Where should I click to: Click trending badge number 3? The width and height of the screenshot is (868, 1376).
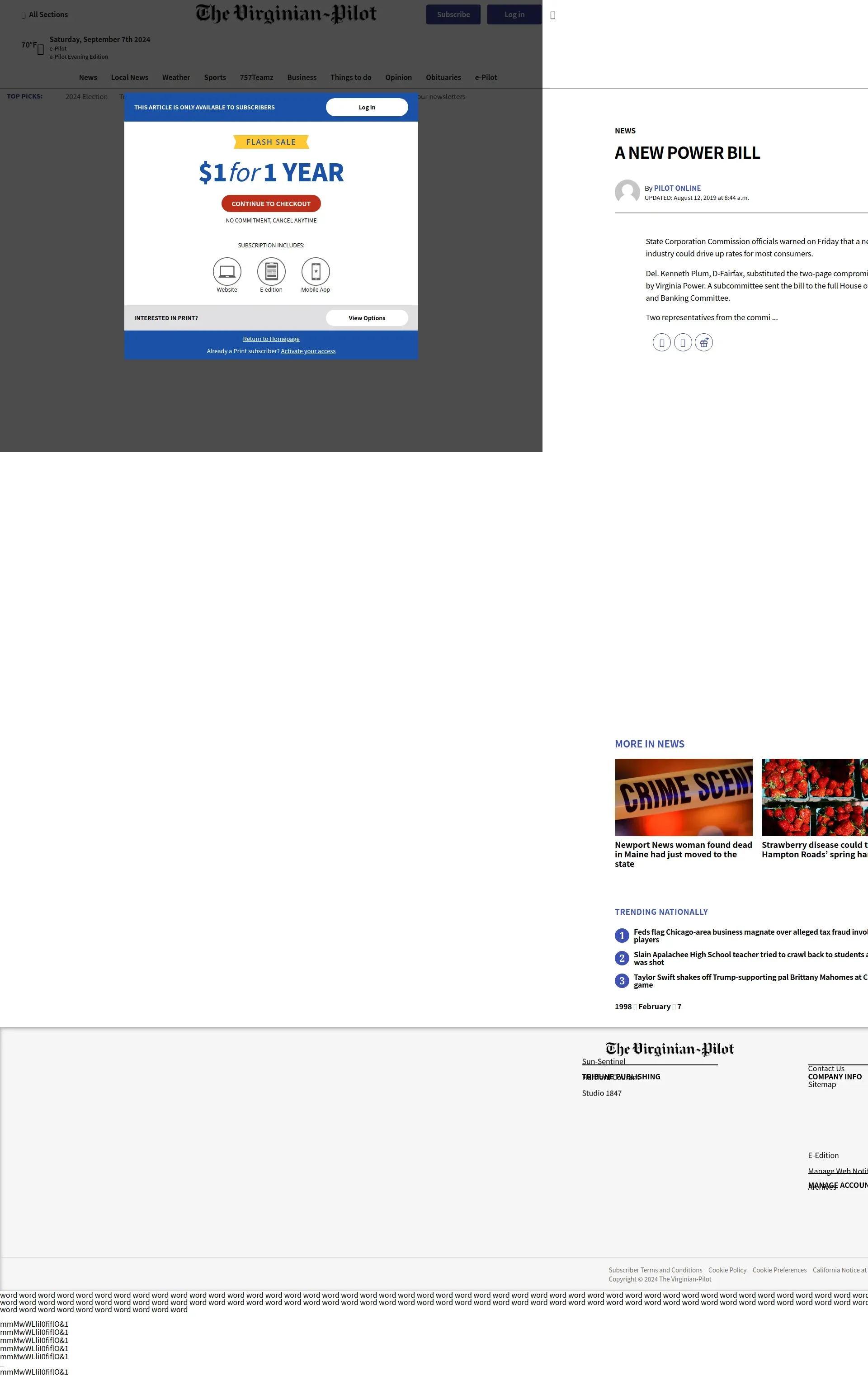tap(622, 981)
